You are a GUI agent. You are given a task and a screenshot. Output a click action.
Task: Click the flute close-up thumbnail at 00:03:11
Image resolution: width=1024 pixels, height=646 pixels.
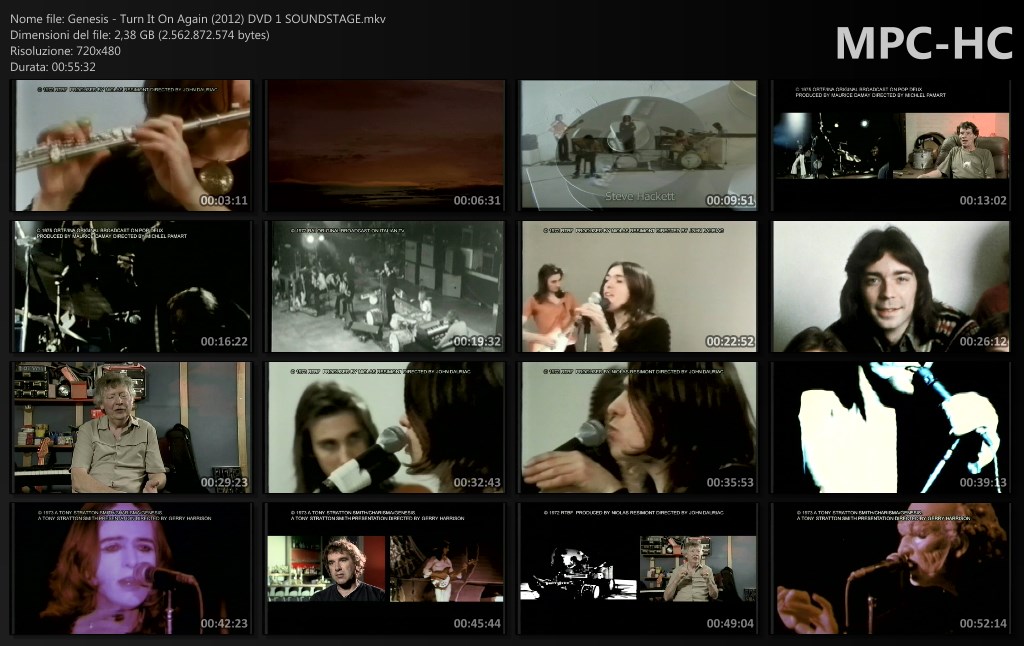click(132, 146)
